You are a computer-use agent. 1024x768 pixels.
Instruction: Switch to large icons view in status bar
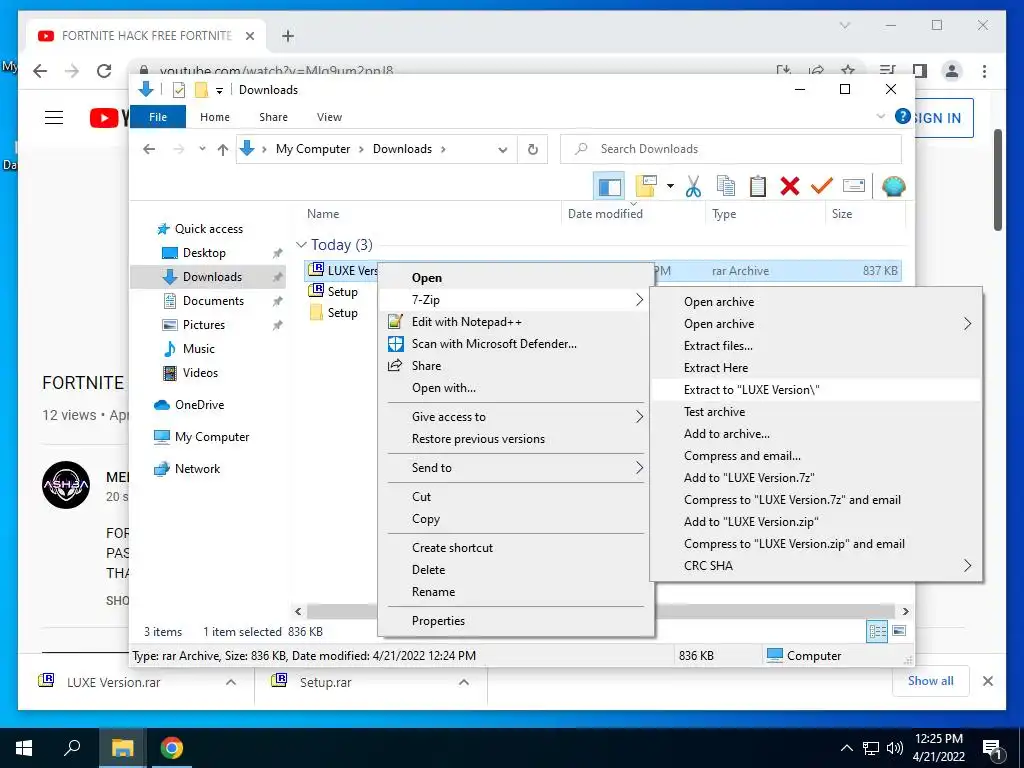click(899, 631)
